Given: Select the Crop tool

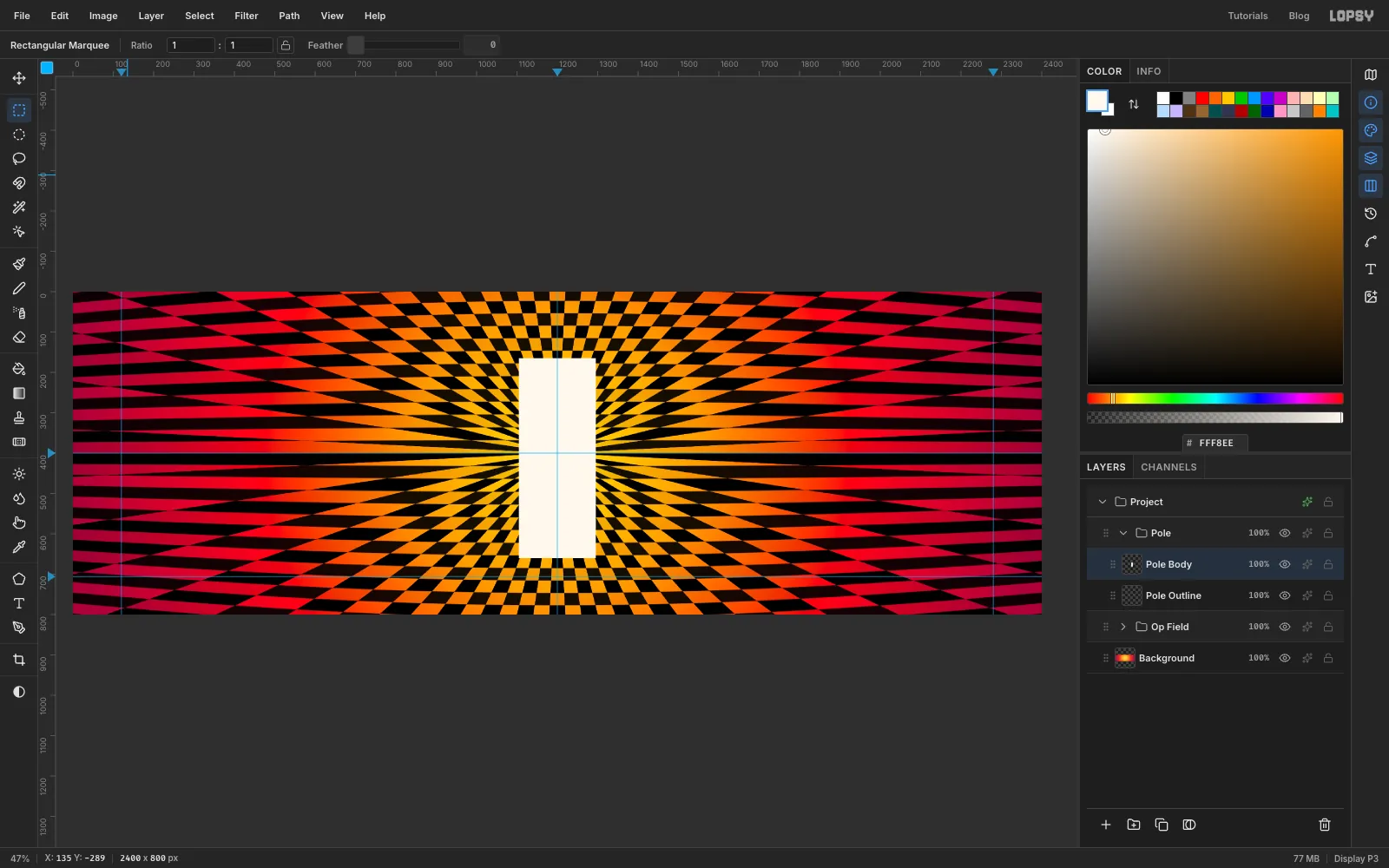Looking at the screenshot, I should (19, 660).
